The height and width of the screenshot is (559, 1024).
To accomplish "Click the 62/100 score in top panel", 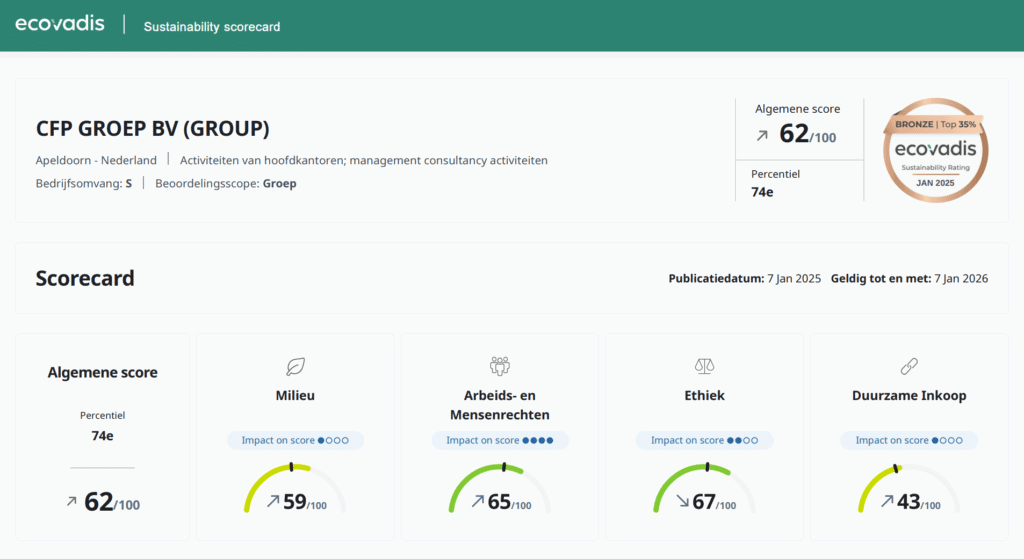I will [807, 134].
